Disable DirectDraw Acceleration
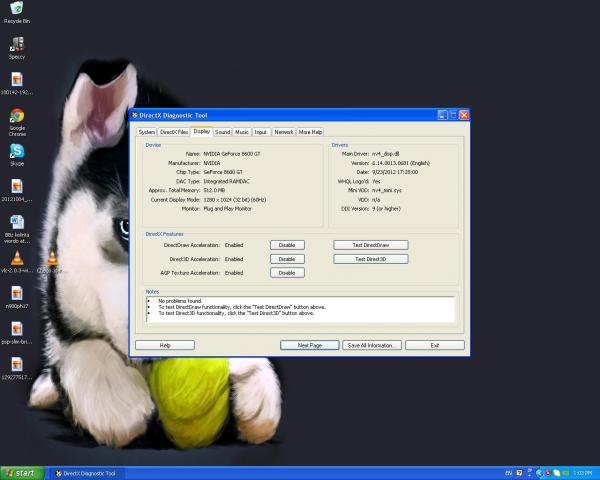Image resolution: width=600 pixels, height=480 pixels. click(x=287, y=244)
